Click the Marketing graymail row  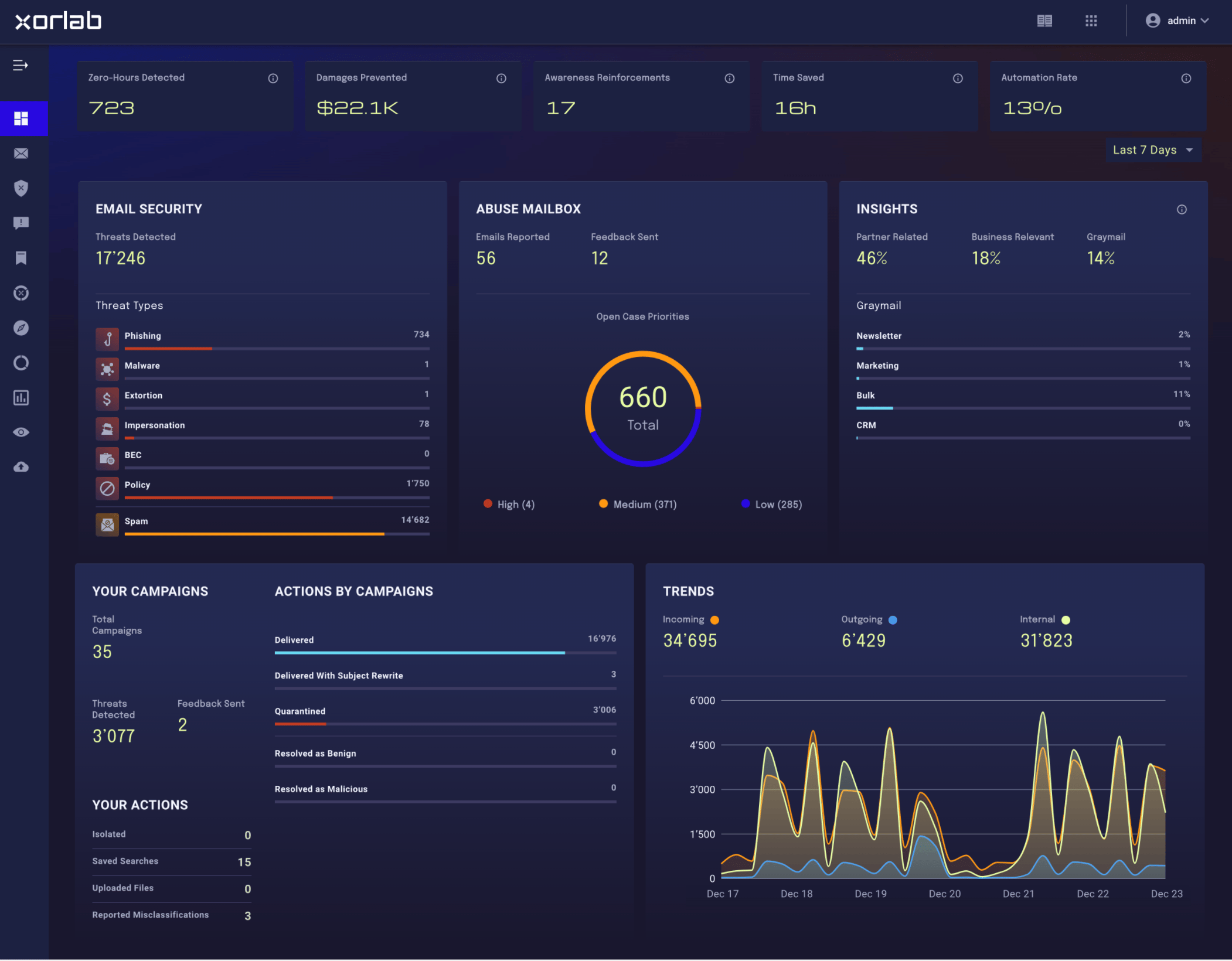pyautogui.click(x=1023, y=370)
